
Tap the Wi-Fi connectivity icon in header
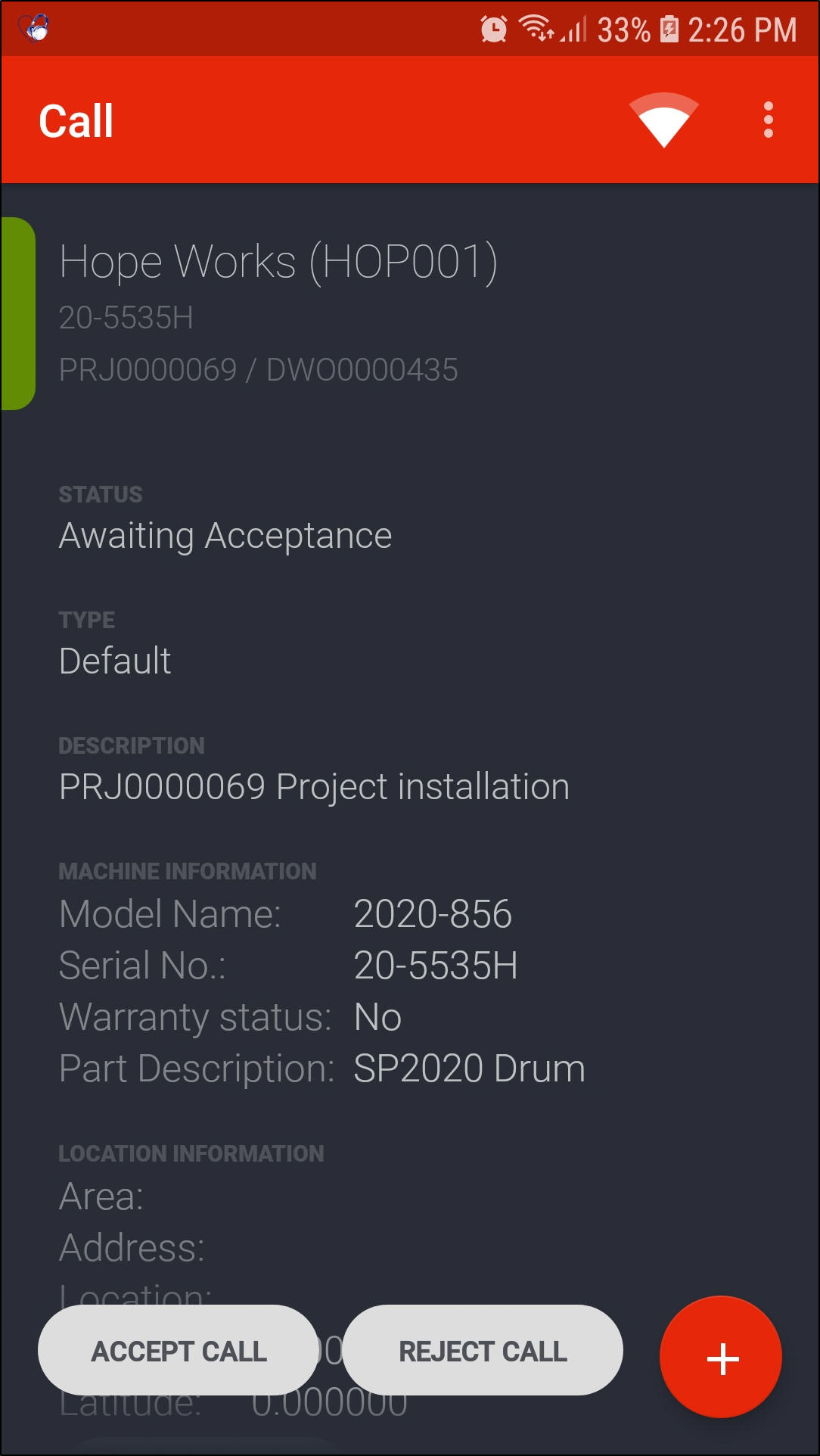tap(663, 120)
